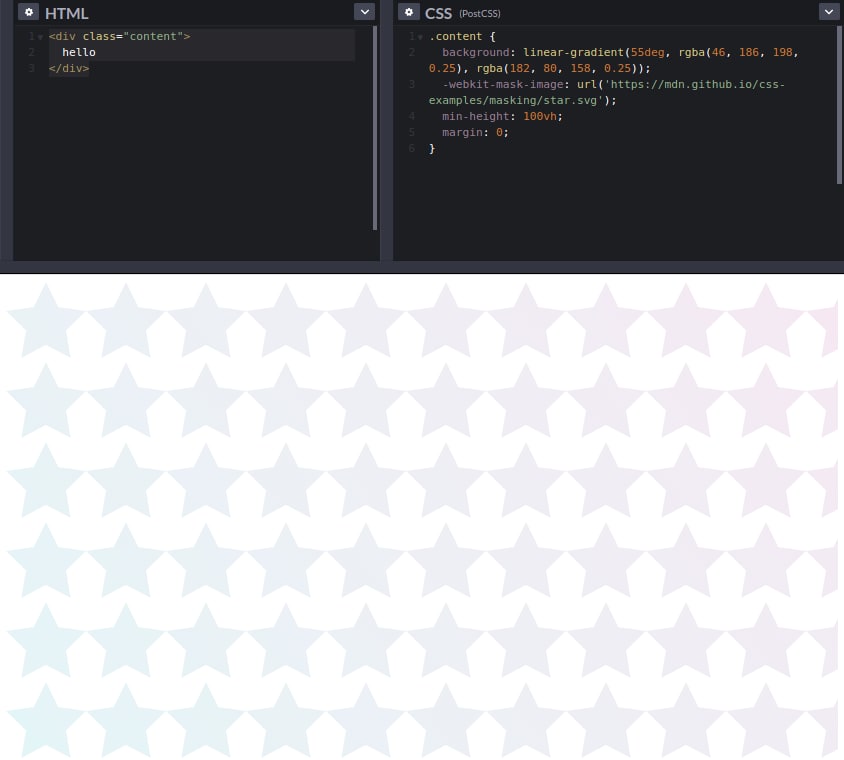
Task: Click the background property name
Action: coord(476,52)
